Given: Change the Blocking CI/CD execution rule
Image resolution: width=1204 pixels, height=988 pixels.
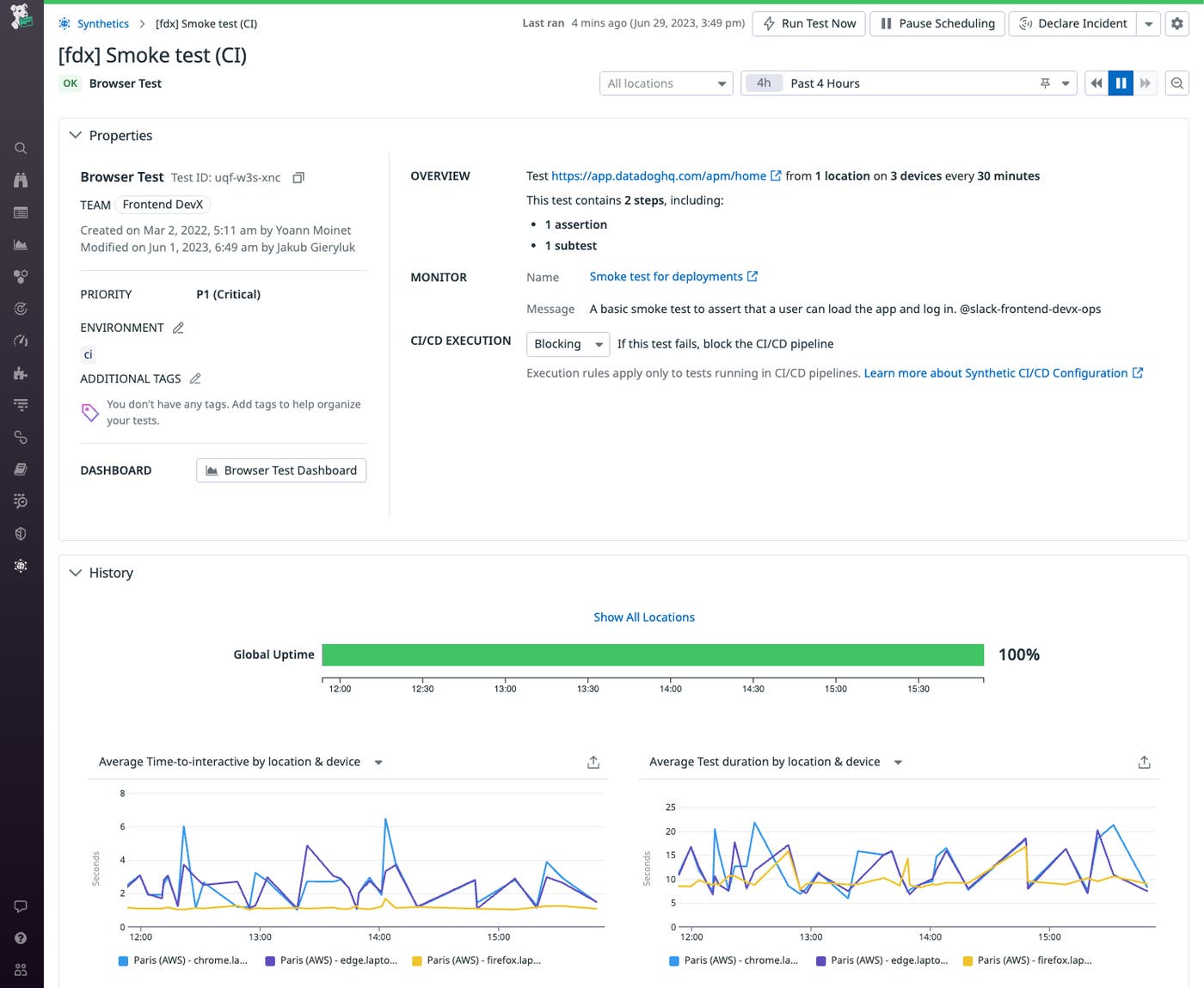Looking at the screenshot, I should 567,344.
